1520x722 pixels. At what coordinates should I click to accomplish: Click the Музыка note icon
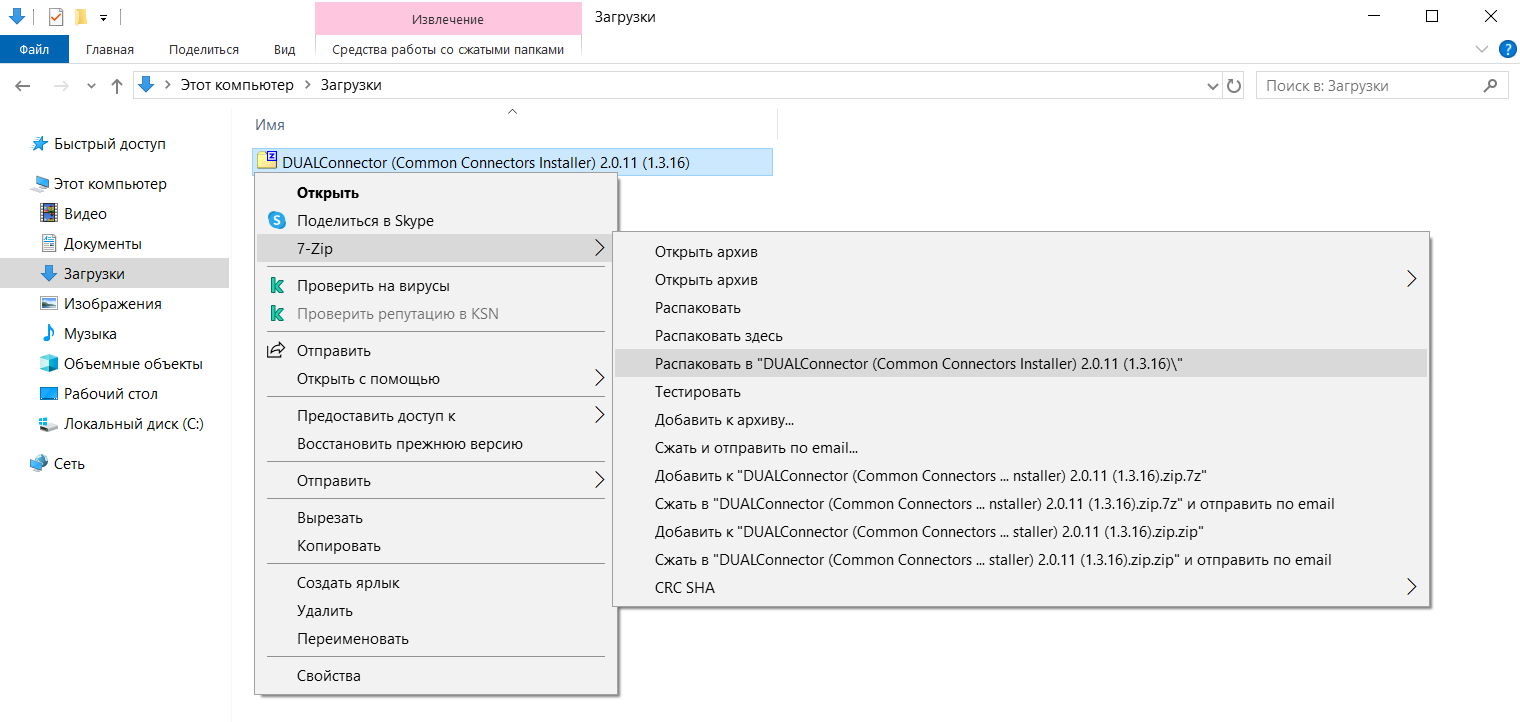click(x=49, y=334)
